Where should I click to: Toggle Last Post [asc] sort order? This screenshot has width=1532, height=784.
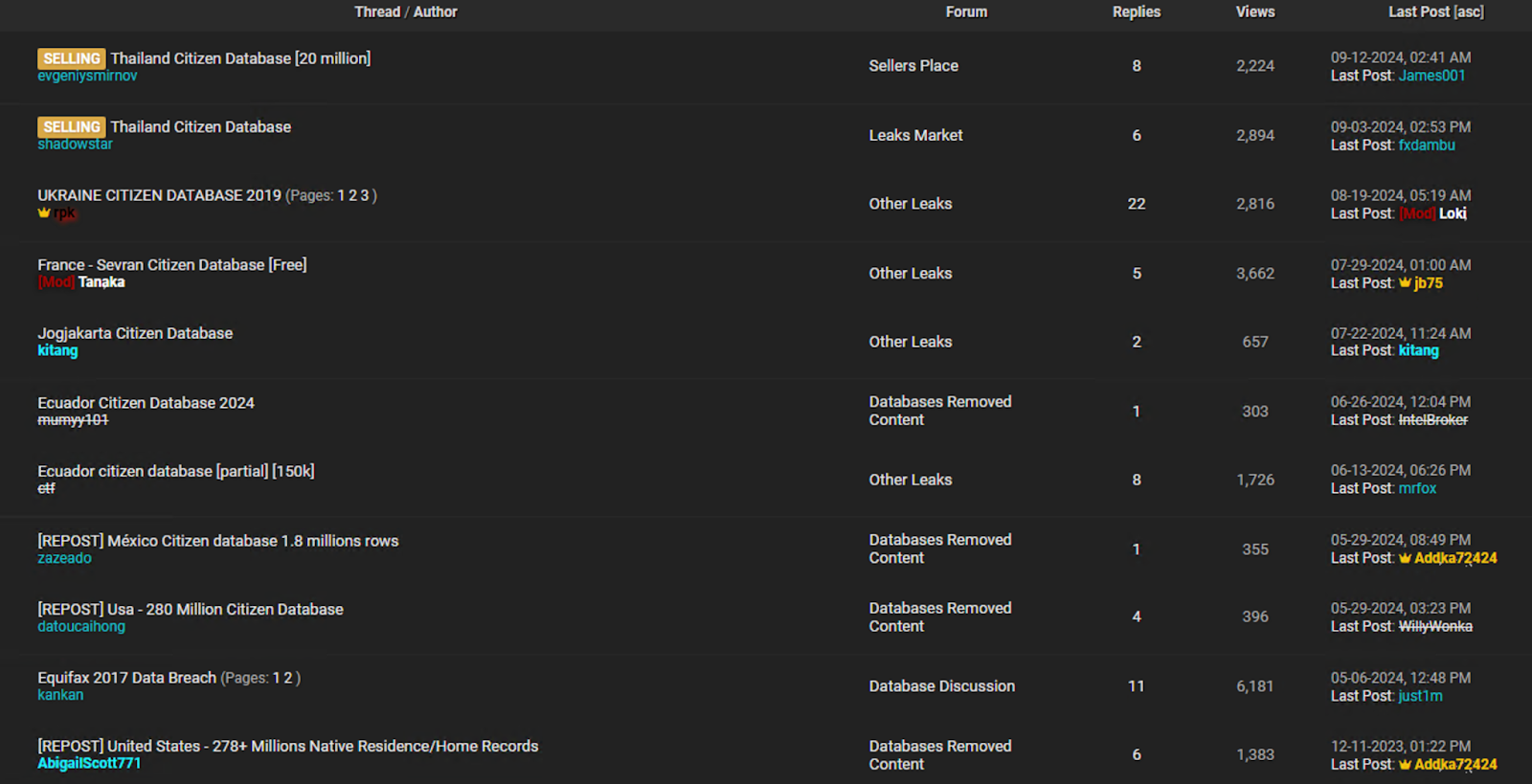1435,11
